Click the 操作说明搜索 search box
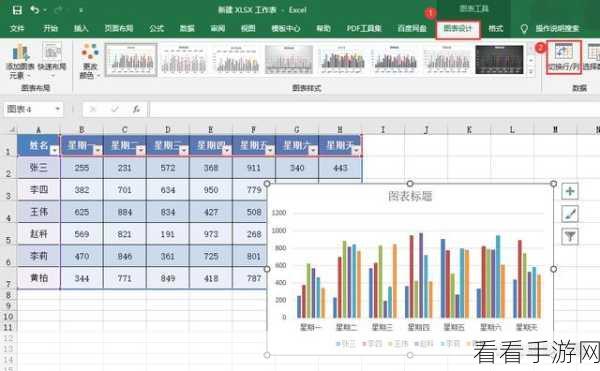The width and height of the screenshot is (600, 371). coord(557,28)
